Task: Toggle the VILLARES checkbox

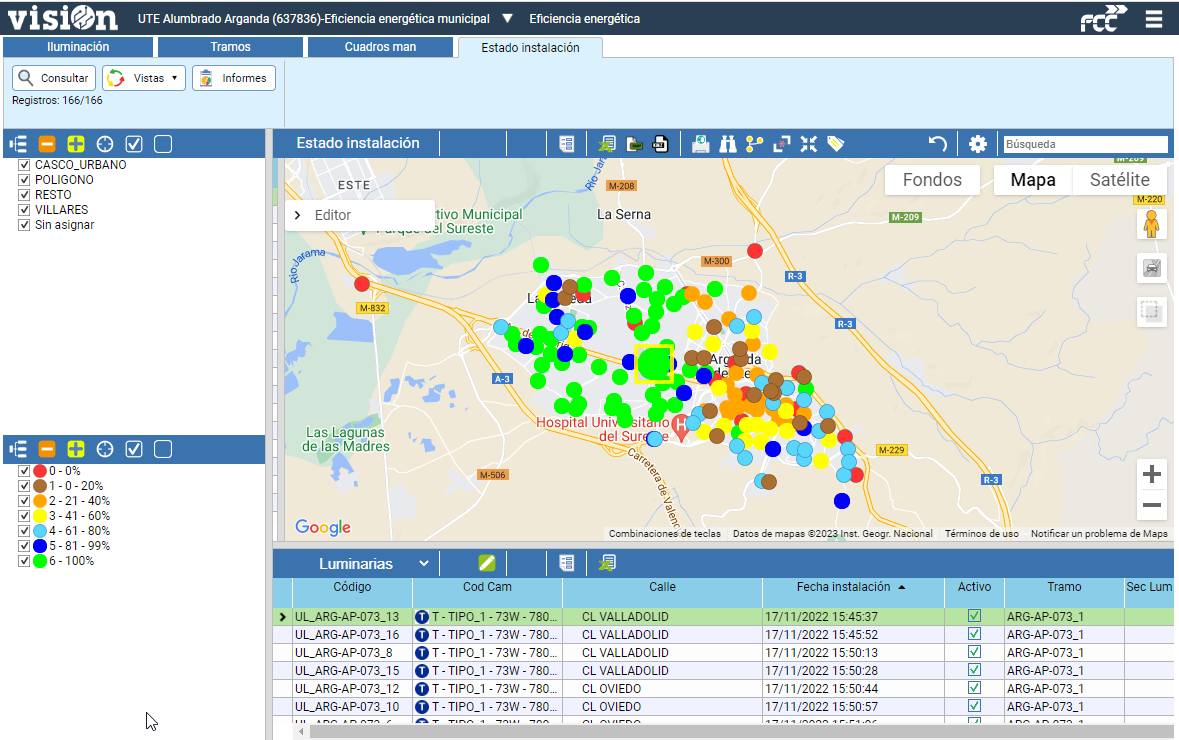Action: click(x=25, y=210)
